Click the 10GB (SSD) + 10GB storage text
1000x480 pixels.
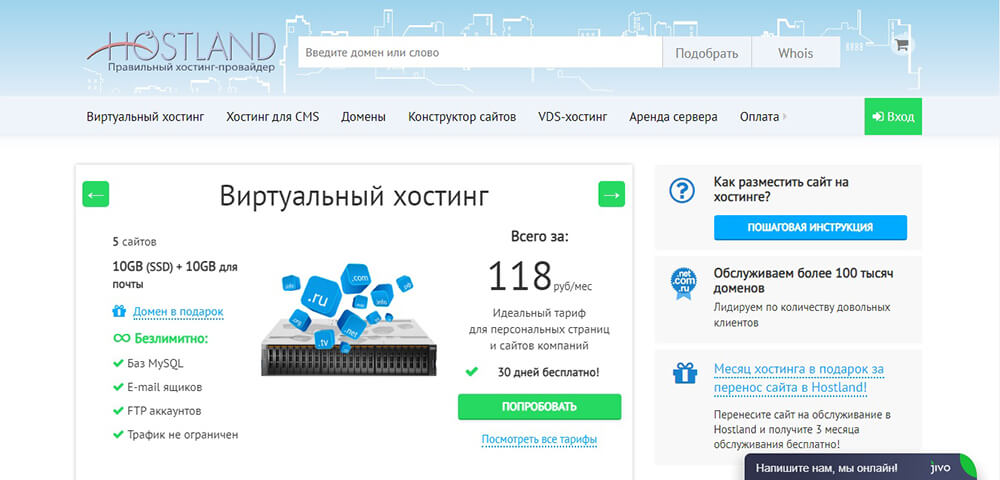coord(175,275)
